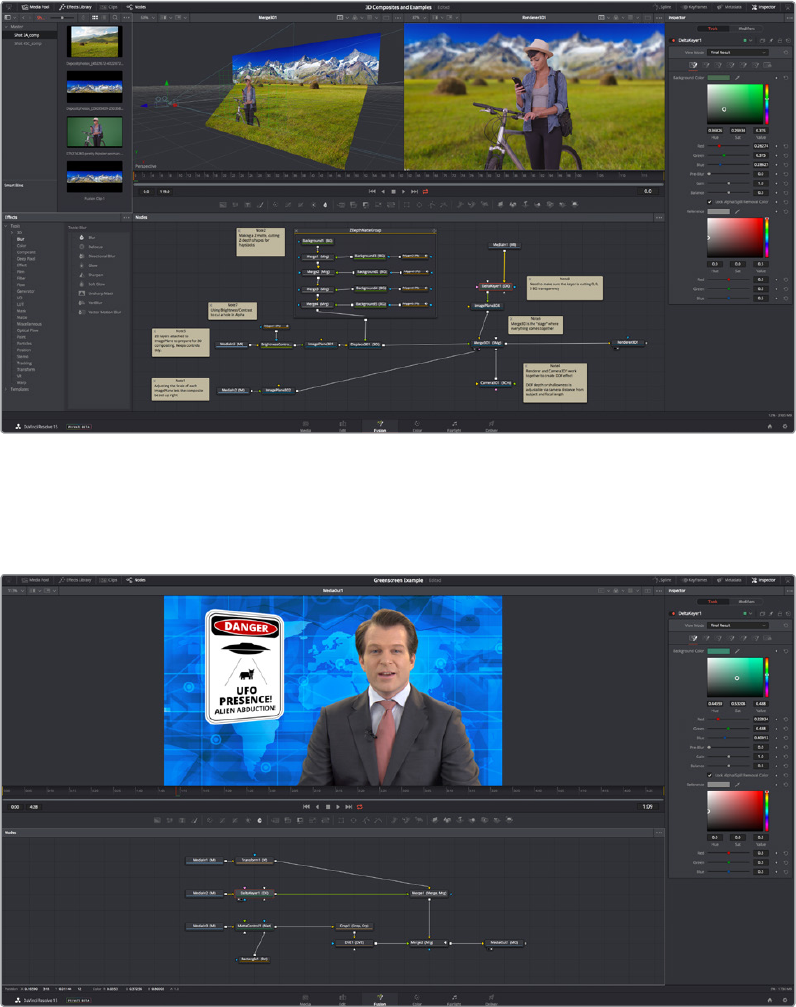Adjust the Green background slider in lower Inspector
This screenshot has height=1007, width=796.
(729, 728)
